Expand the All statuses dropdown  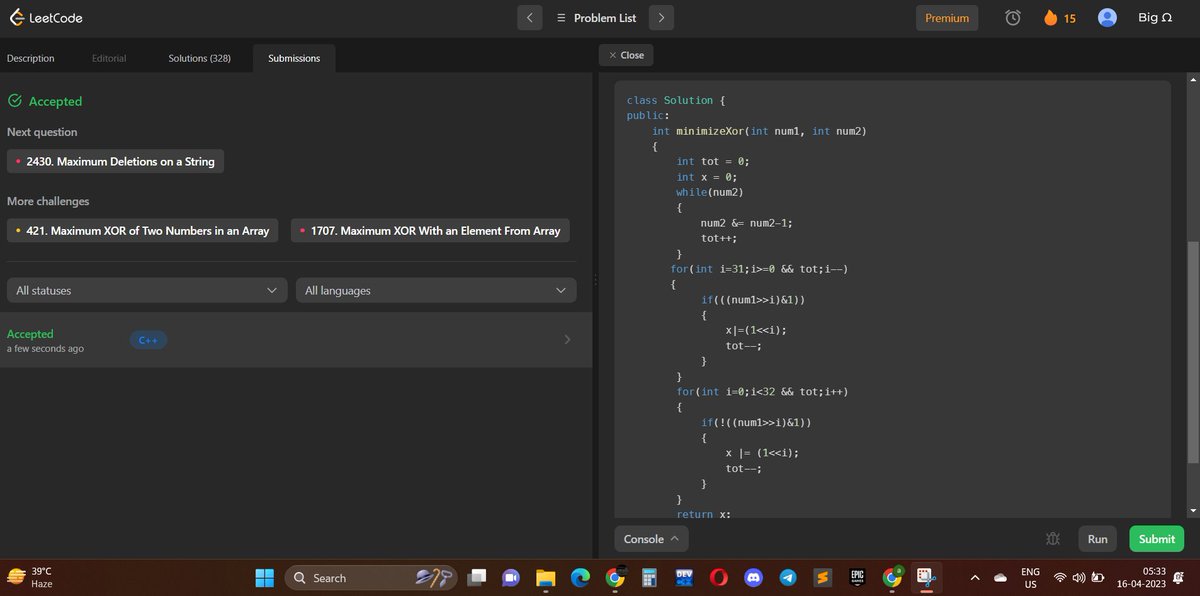click(146, 290)
